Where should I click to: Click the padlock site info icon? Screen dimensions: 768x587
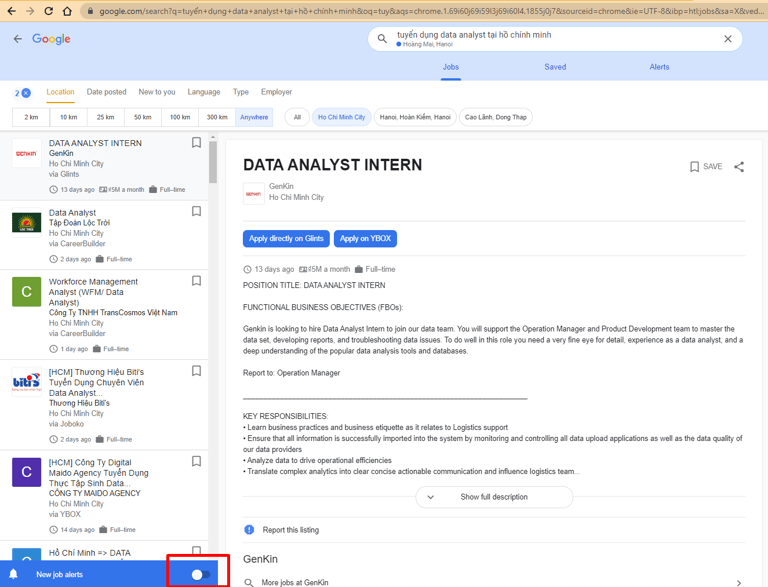[x=90, y=11]
